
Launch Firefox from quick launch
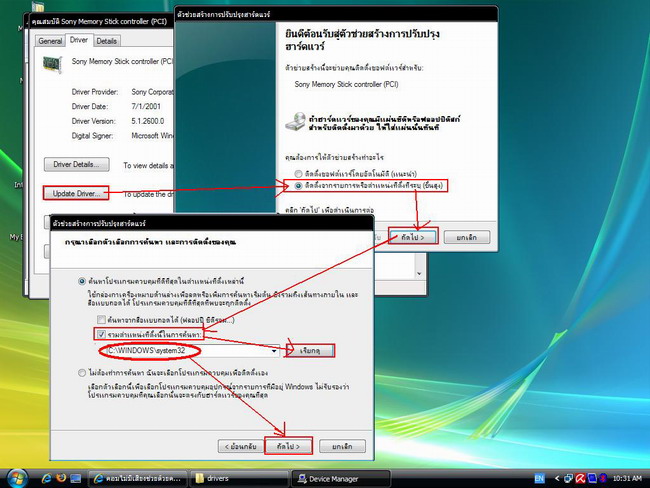[x=61, y=478]
